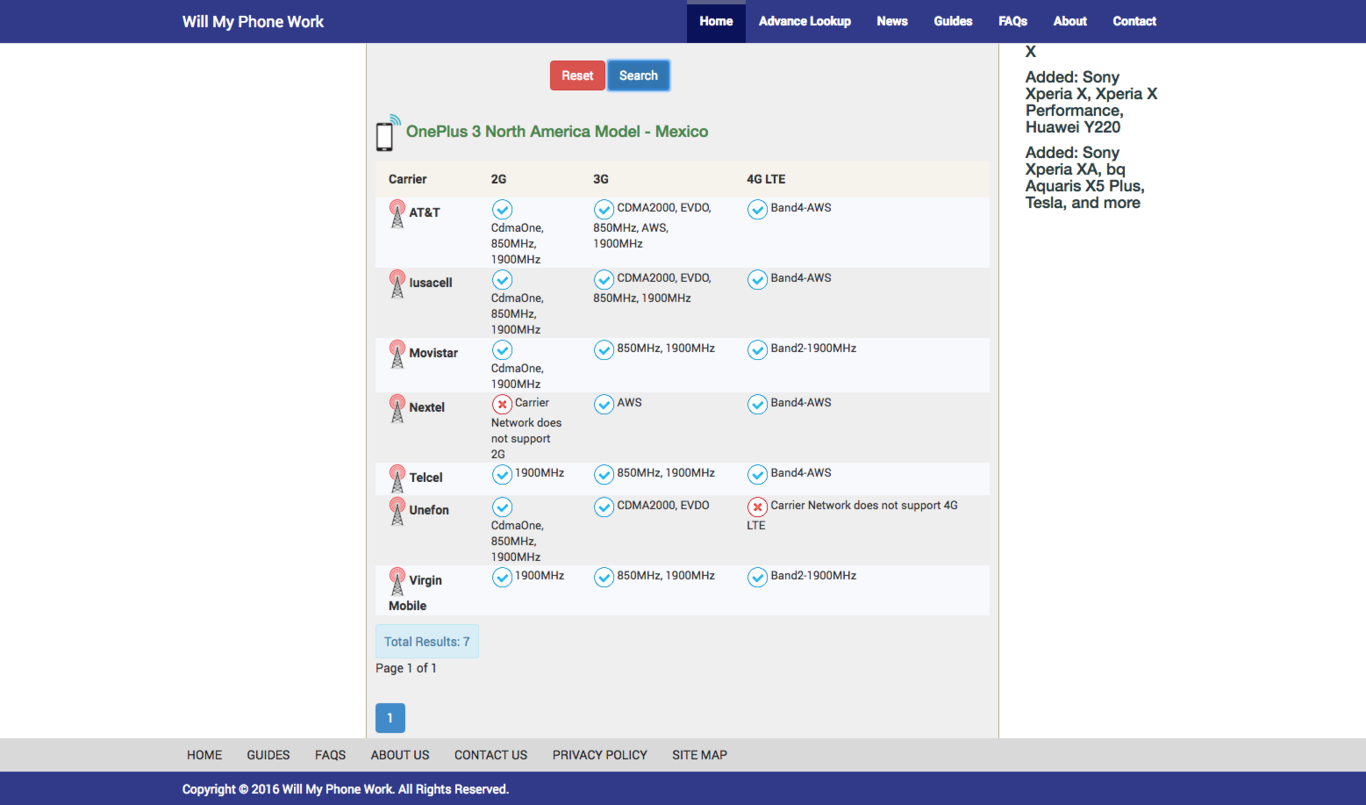Viewport: 1366px width, 805px height.
Task: Open the Privacy Policy footer link
Action: click(599, 755)
